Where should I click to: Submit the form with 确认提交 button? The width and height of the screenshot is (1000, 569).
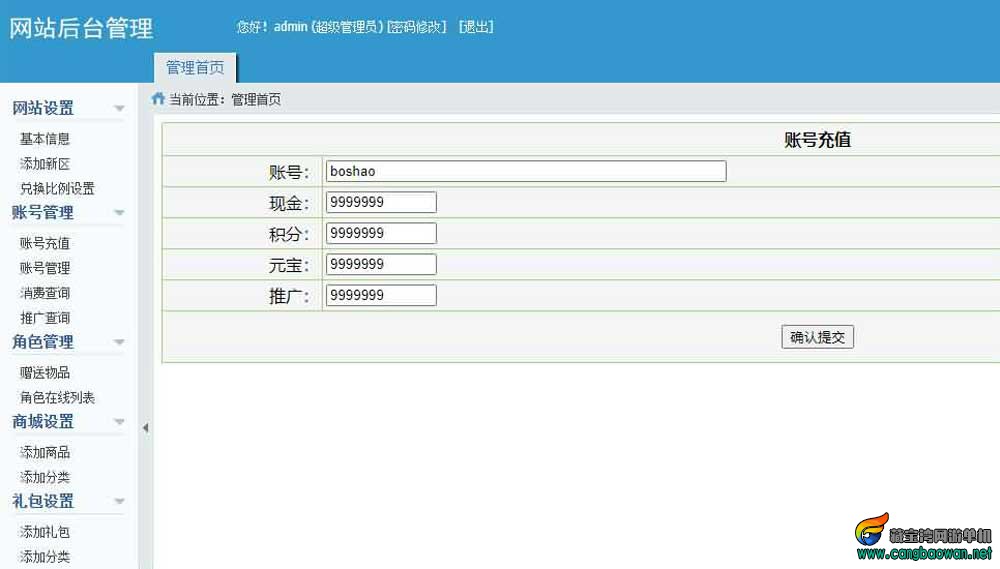[x=817, y=337]
